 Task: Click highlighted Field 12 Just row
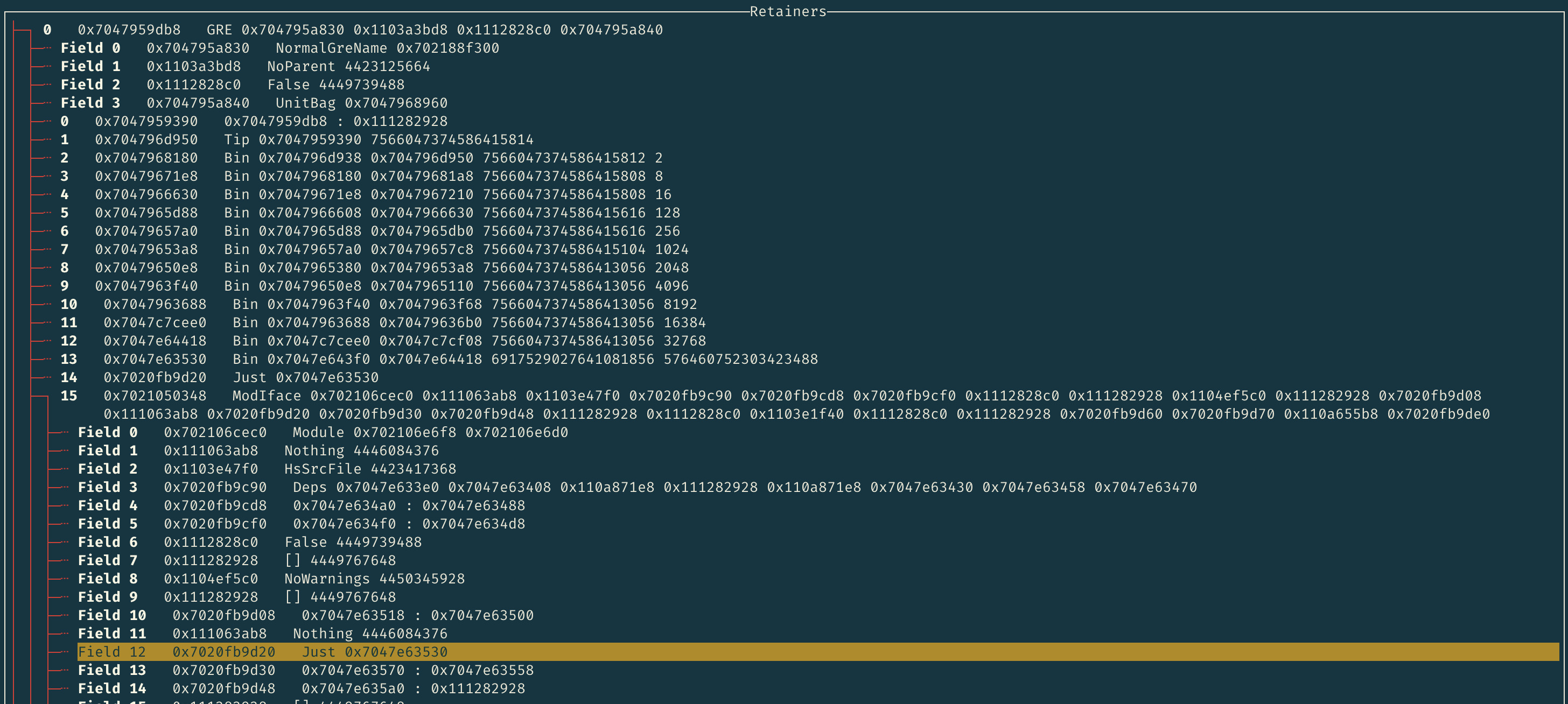click(x=262, y=652)
